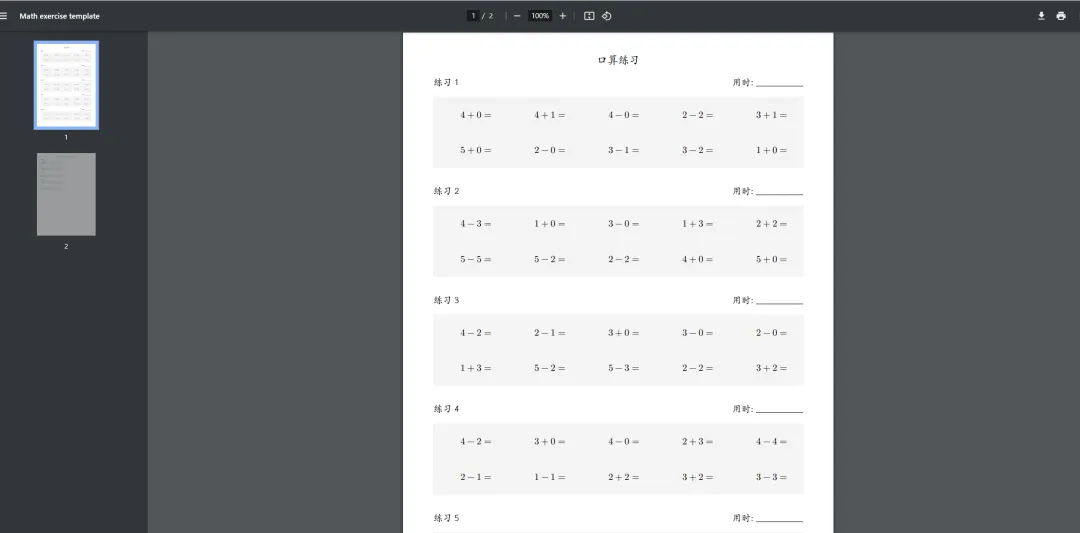The image size is (1080, 533).
Task: Click the problem 2 + 3 = in 练习 4
Action: (698, 441)
